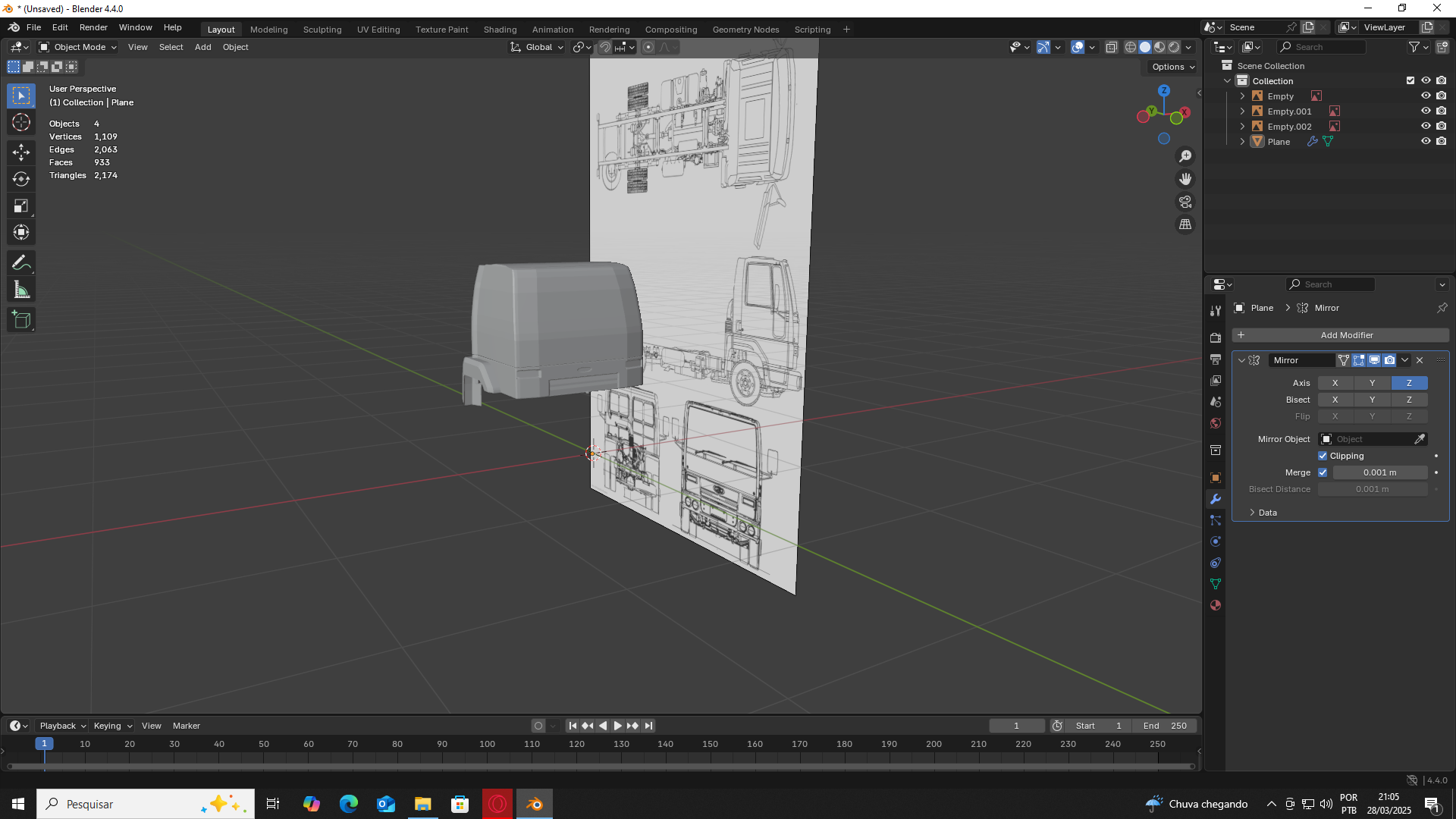Enable X axis on Mirror modifier

point(1335,383)
